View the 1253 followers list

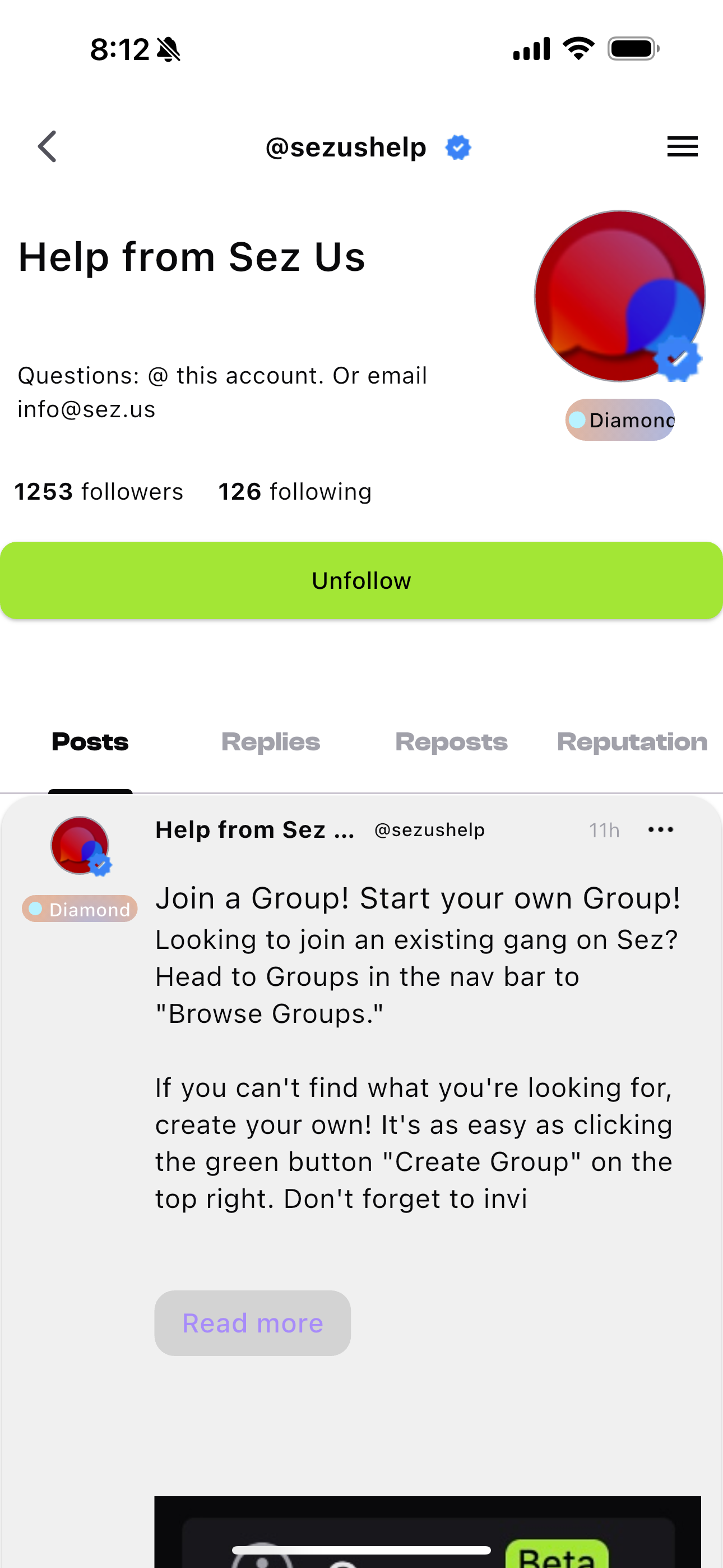pyautogui.click(x=99, y=492)
